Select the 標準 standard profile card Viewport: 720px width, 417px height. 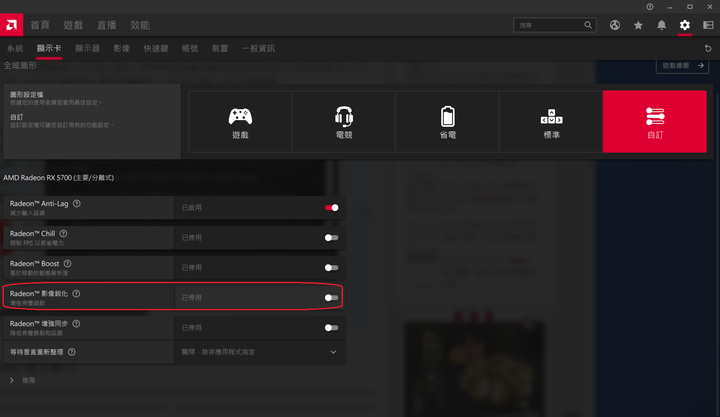551,121
